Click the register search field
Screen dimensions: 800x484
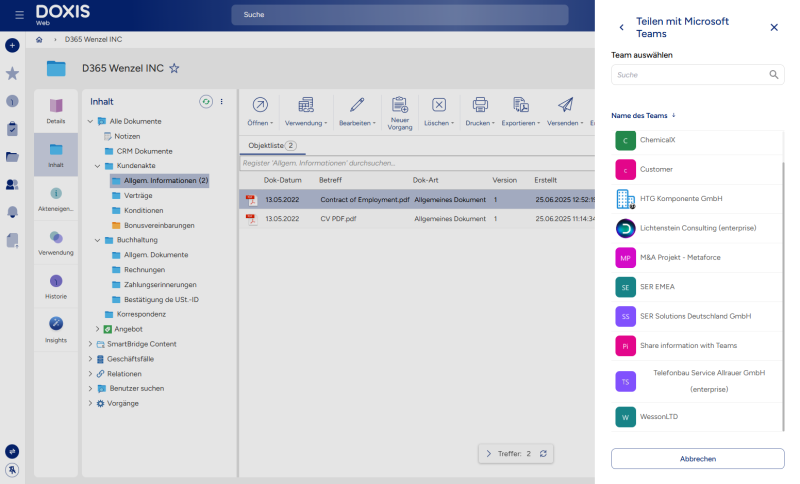[417, 163]
